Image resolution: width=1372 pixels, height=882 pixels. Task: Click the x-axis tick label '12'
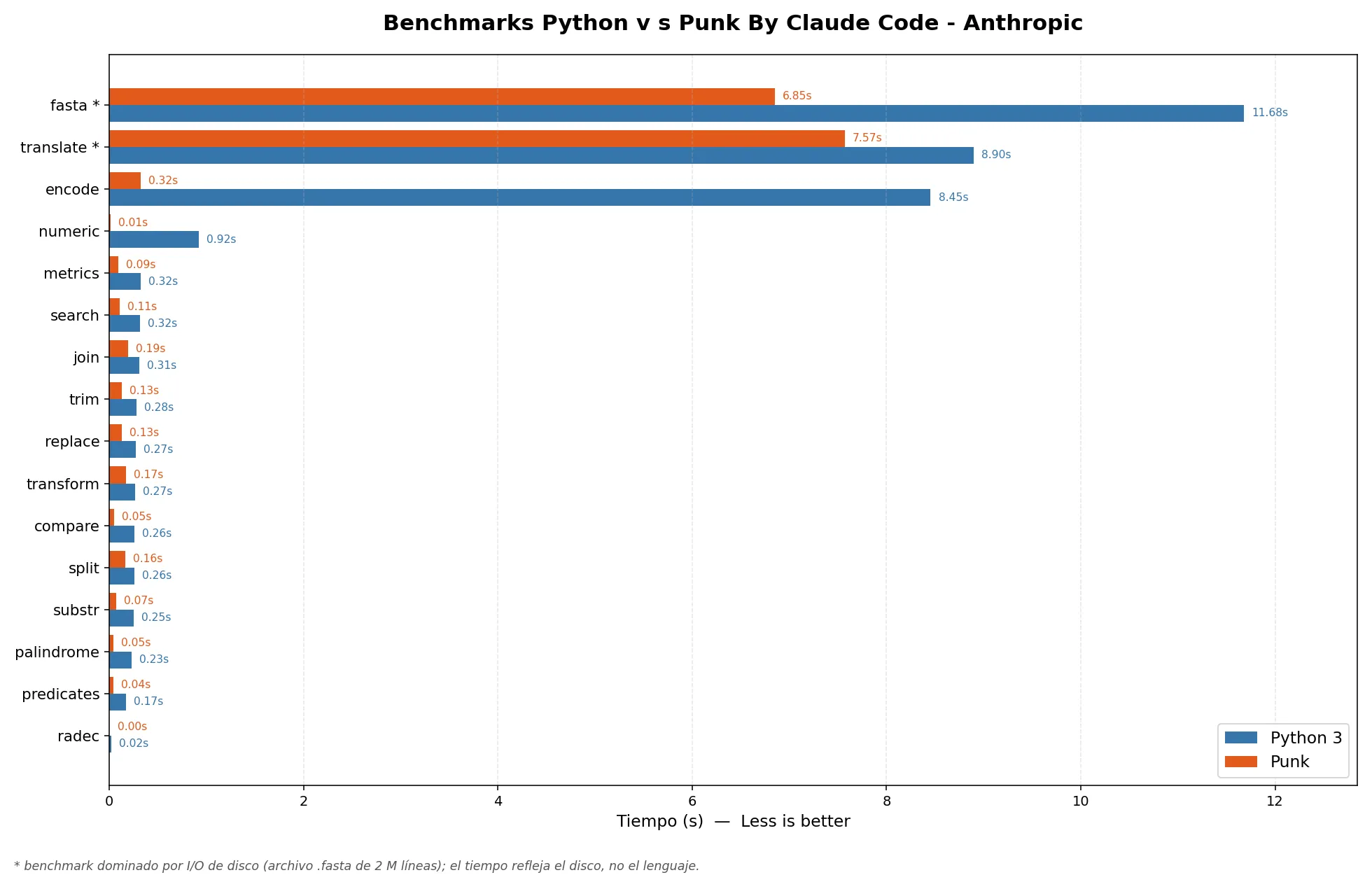(1275, 801)
